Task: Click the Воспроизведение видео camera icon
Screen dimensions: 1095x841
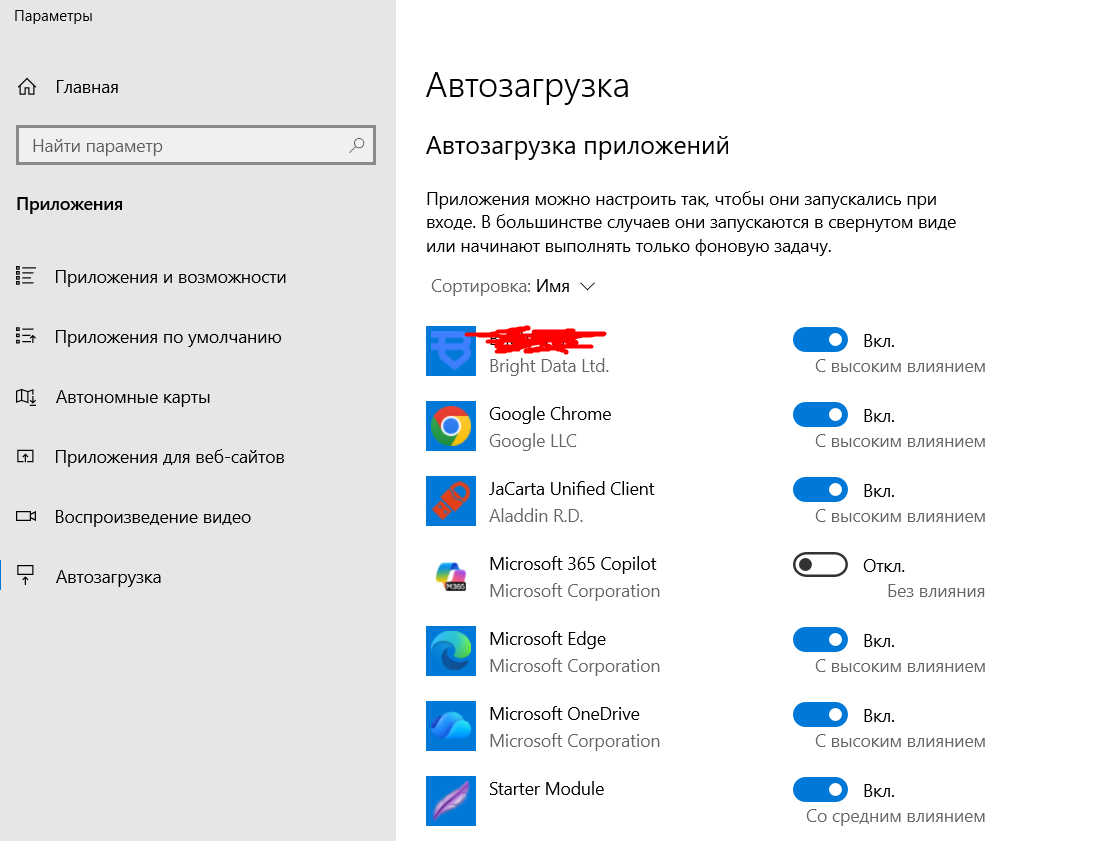Action: pos(26,516)
